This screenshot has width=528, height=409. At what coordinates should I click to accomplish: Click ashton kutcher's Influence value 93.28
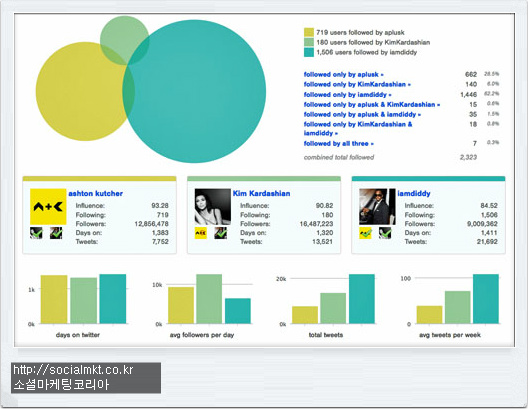coord(160,205)
